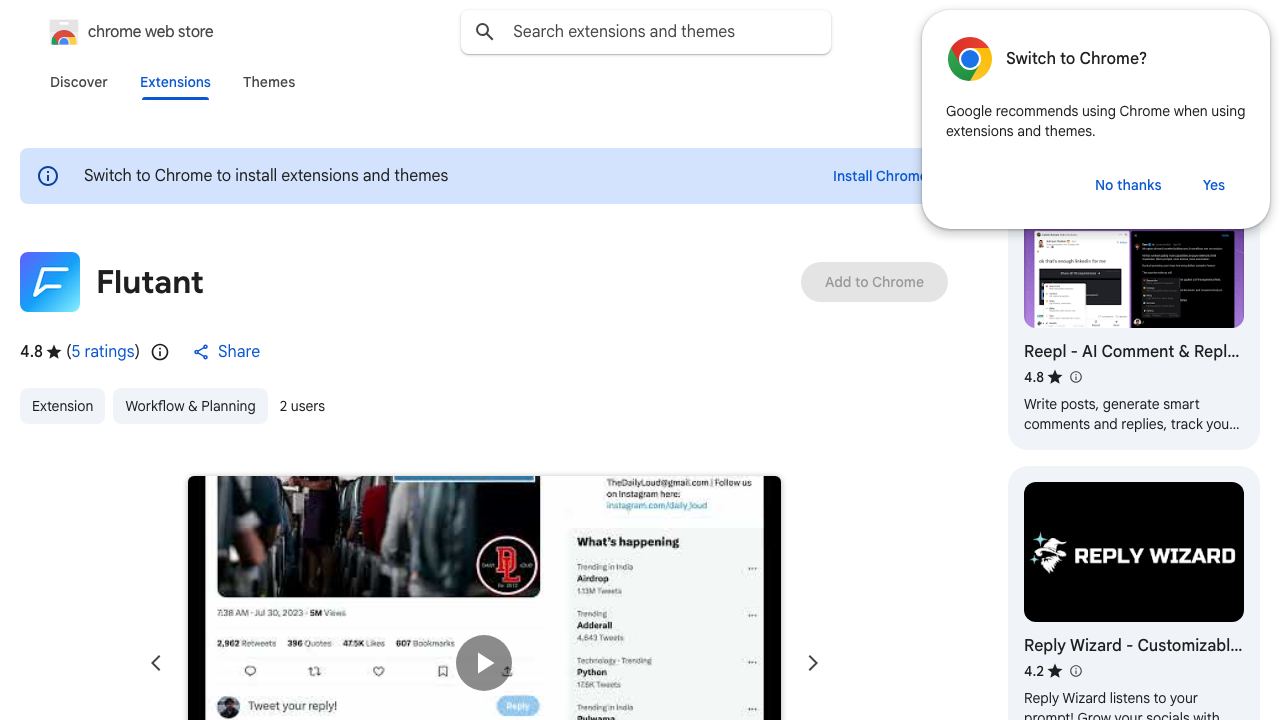Focus the Search extensions and themes field
Image resolution: width=1280 pixels, height=720 pixels.
(646, 32)
